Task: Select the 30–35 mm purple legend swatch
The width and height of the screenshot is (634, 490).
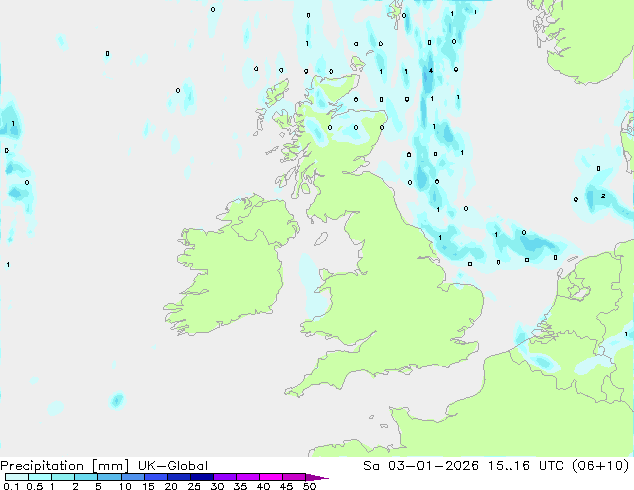Action: tap(225, 477)
